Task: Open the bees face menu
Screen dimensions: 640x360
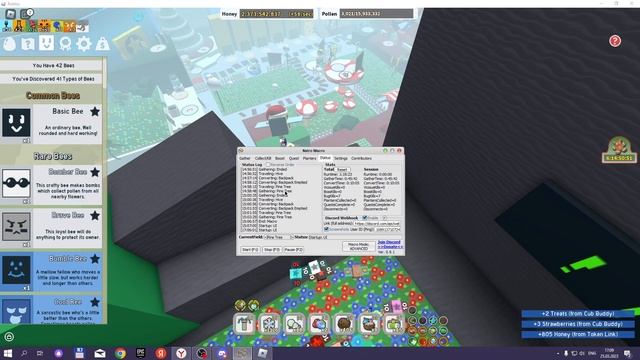Action: (47, 43)
